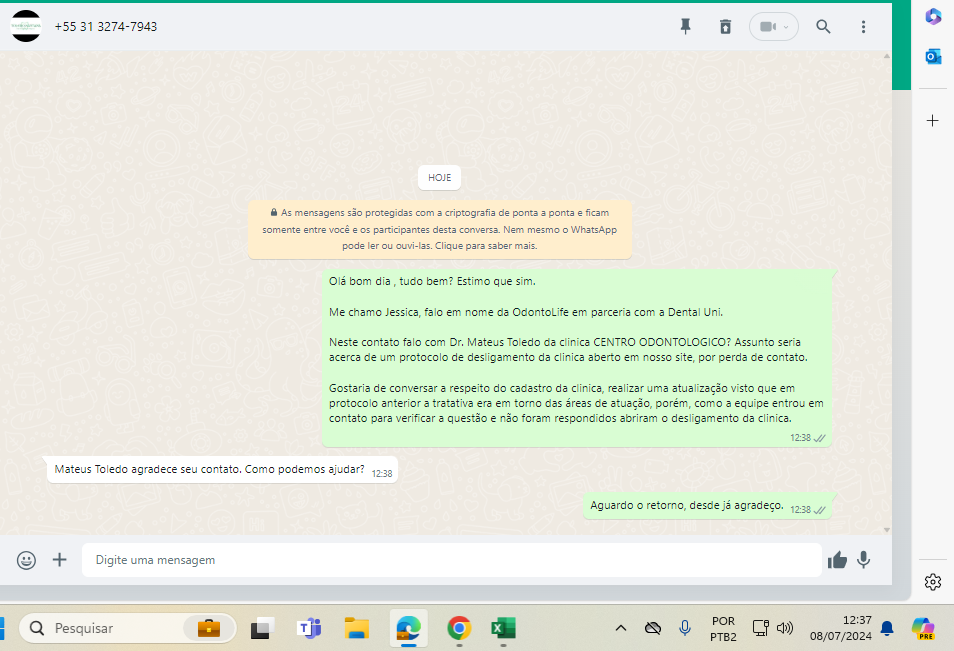This screenshot has width=954, height=651.
Task: Search within the conversation
Action: [823, 27]
